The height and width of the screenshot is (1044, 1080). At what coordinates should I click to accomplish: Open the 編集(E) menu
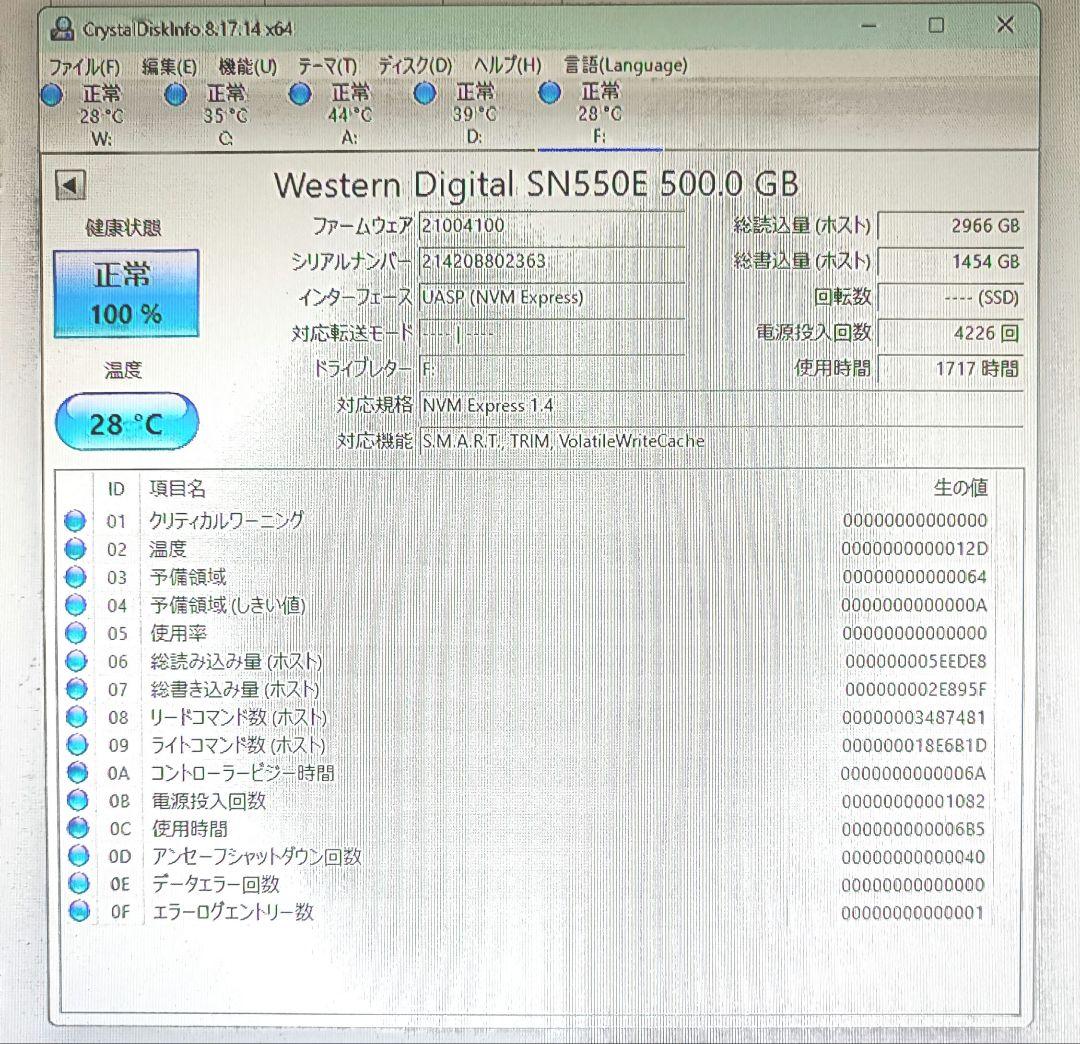tap(169, 66)
